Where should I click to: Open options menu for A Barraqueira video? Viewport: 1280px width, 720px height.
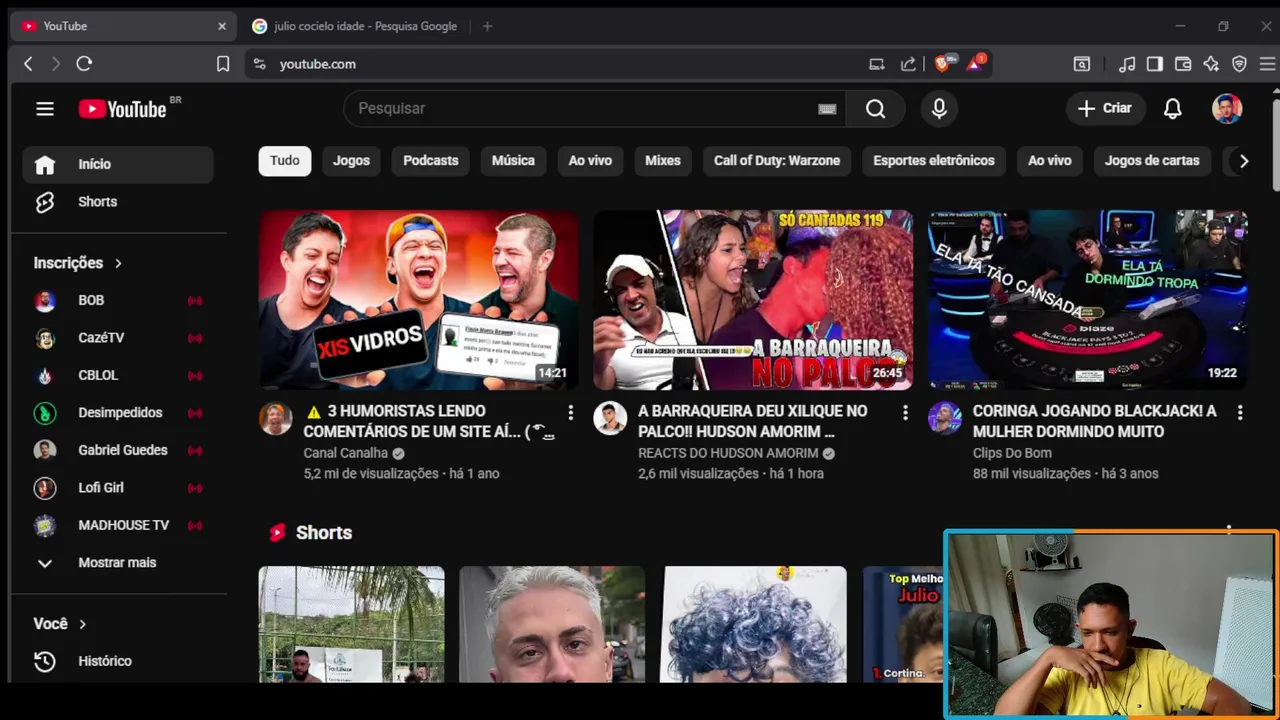pos(905,412)
